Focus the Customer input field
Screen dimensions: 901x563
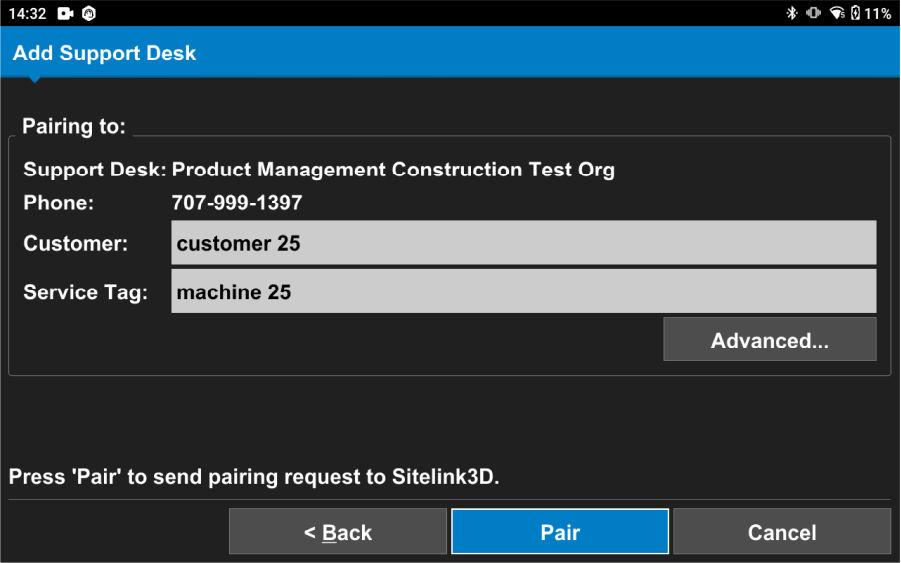(523, 243)
